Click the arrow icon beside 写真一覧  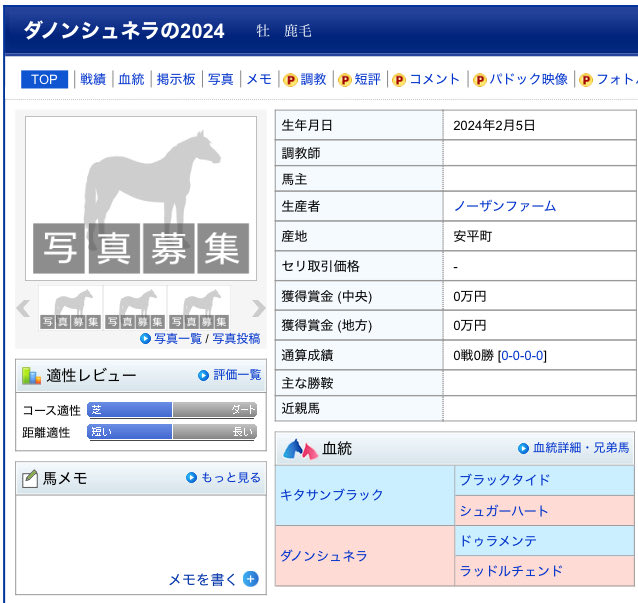pyautogui.click(x=145, y=339)
